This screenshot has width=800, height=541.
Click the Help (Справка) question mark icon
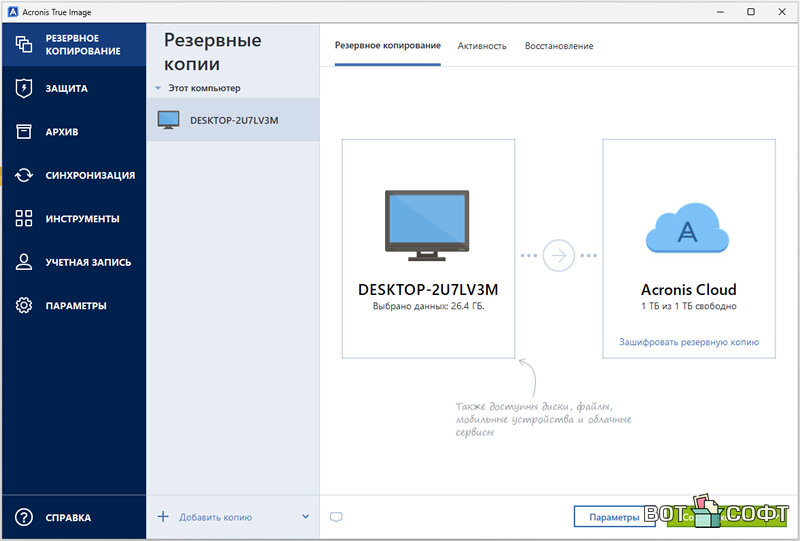pyautogui.click(x=24, y=517)
